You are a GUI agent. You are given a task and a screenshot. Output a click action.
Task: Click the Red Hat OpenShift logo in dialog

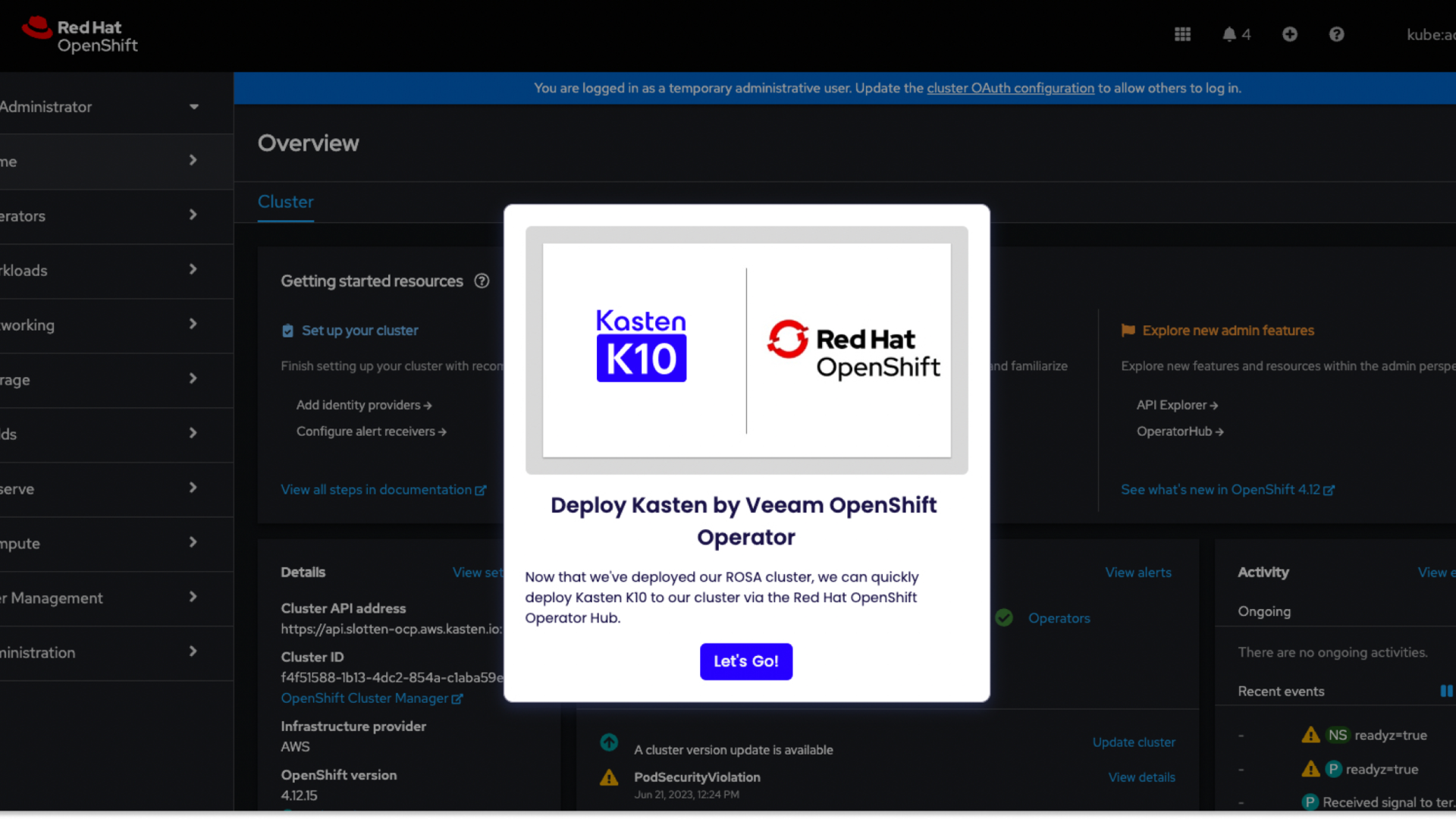point(853,349)
